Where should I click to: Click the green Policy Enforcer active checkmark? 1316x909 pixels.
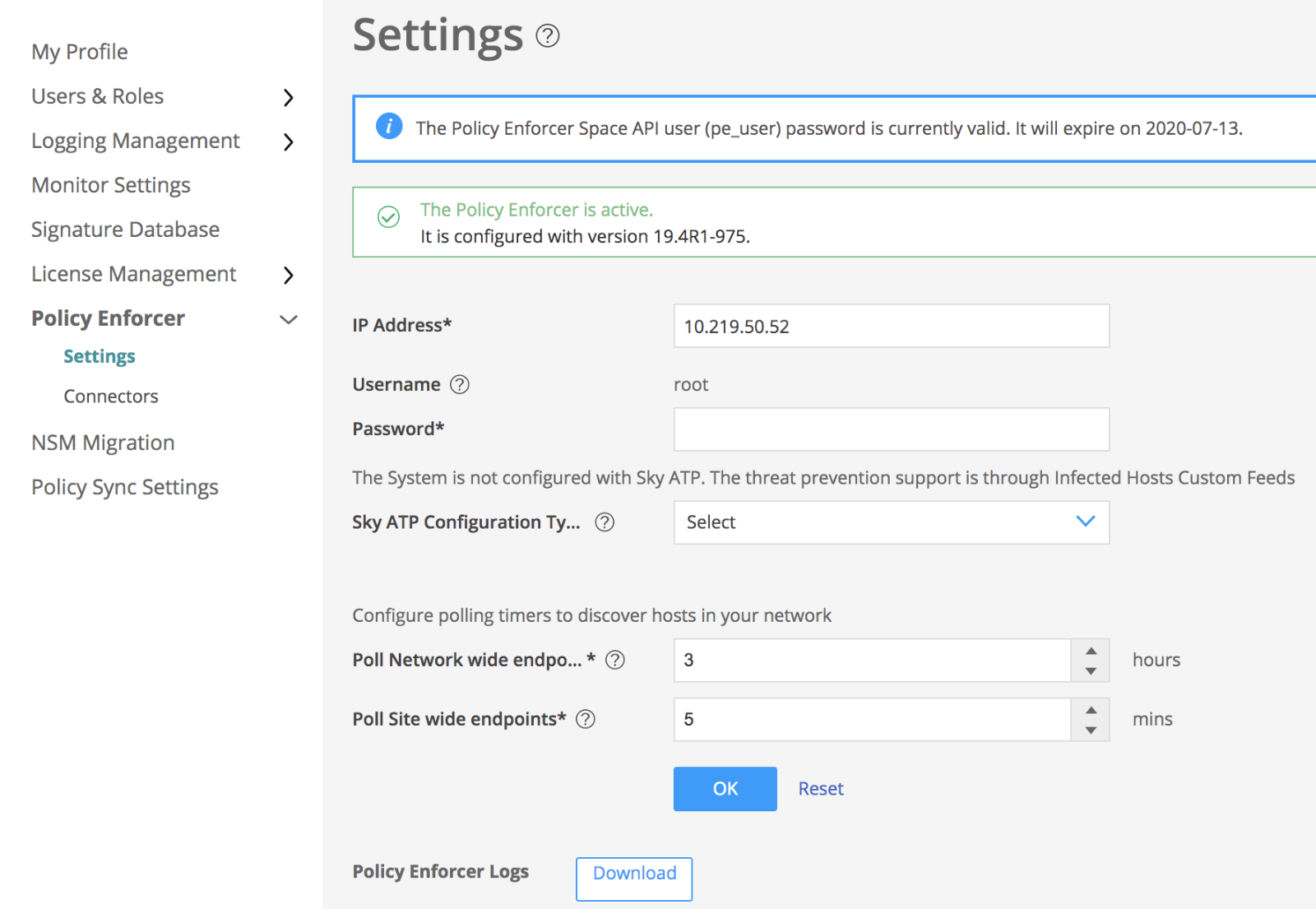pyautogui.click(x=387, y=217)
